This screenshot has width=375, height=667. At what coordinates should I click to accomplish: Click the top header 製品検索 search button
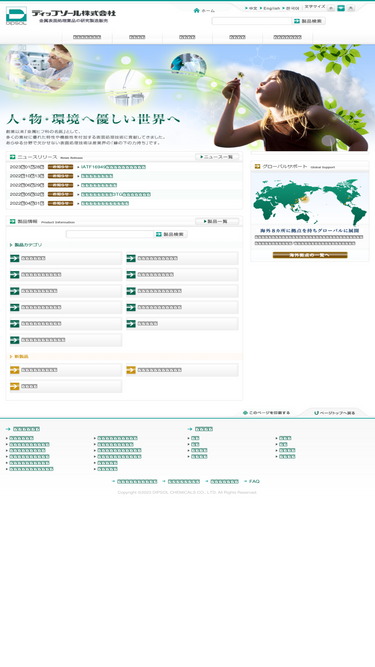tap(309, 21)
